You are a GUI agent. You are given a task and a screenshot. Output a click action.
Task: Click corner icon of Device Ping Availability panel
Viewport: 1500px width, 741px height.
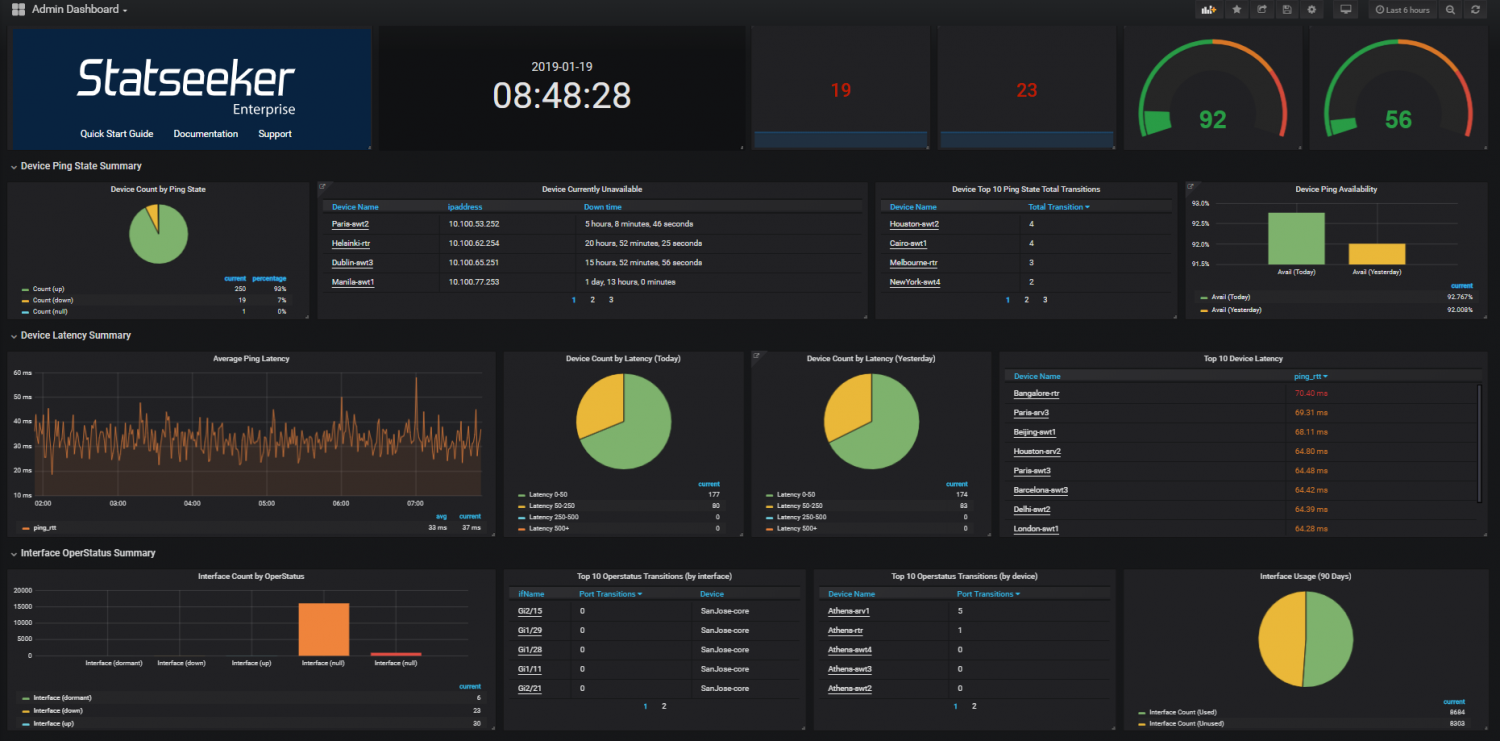[1190, 186]
